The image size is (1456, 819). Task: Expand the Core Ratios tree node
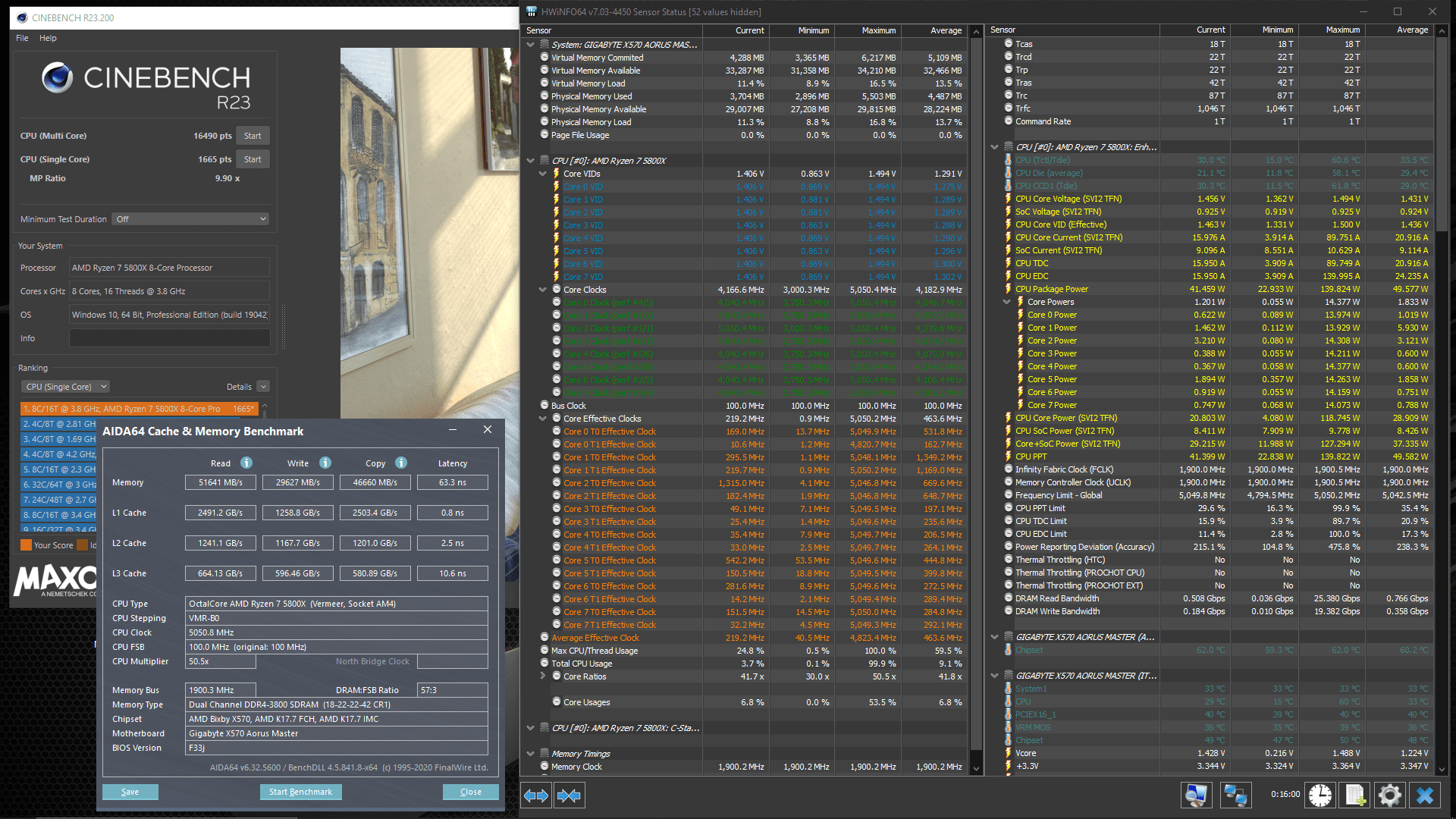pos(543,676)
